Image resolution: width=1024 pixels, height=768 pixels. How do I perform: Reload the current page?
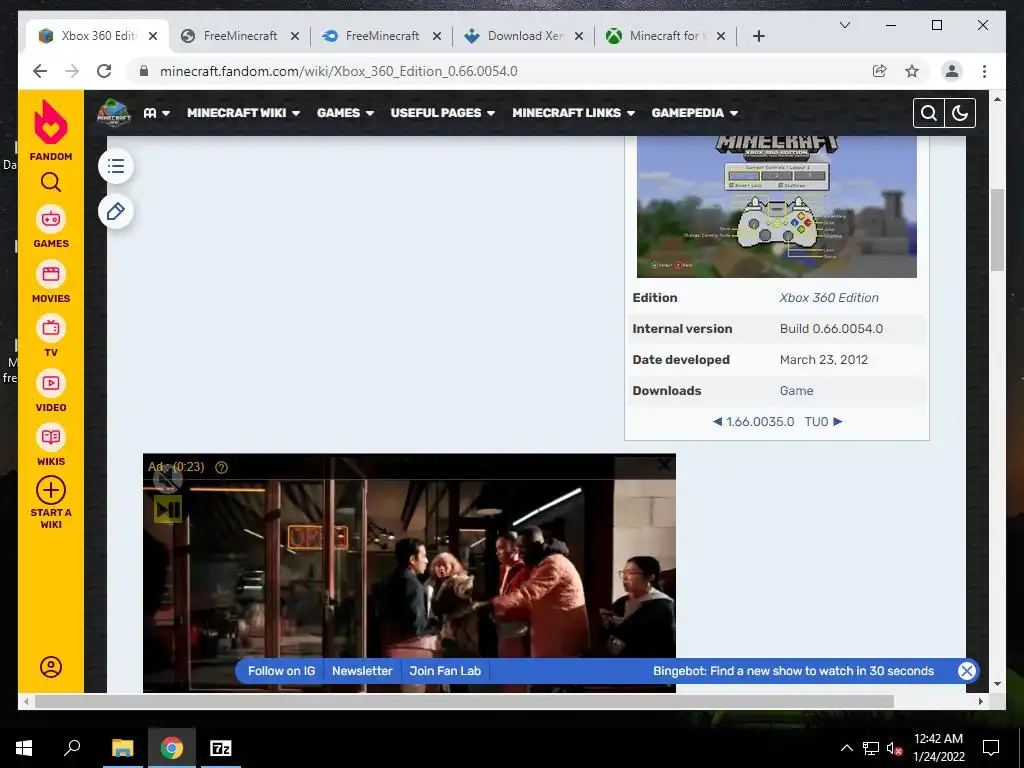tap(104, 71)
